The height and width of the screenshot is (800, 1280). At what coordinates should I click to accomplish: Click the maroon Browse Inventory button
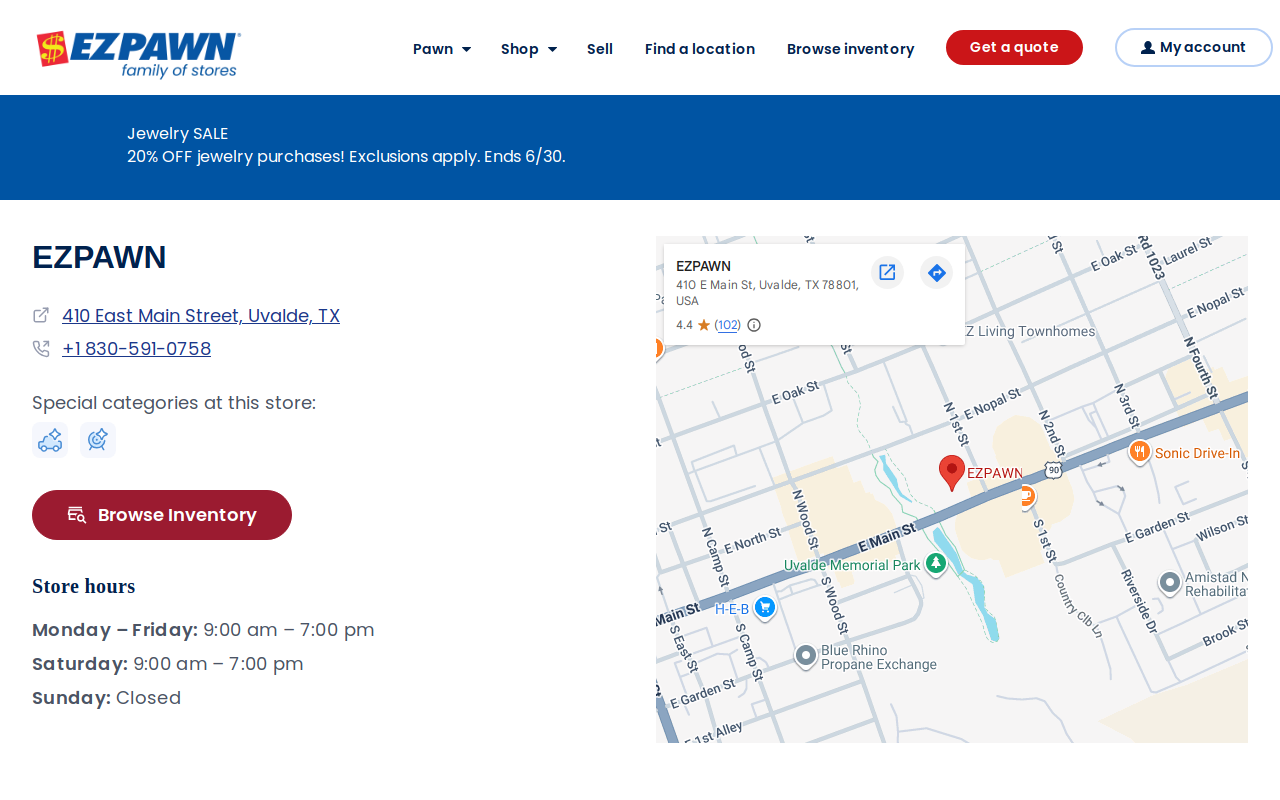[x=162, y=515]
